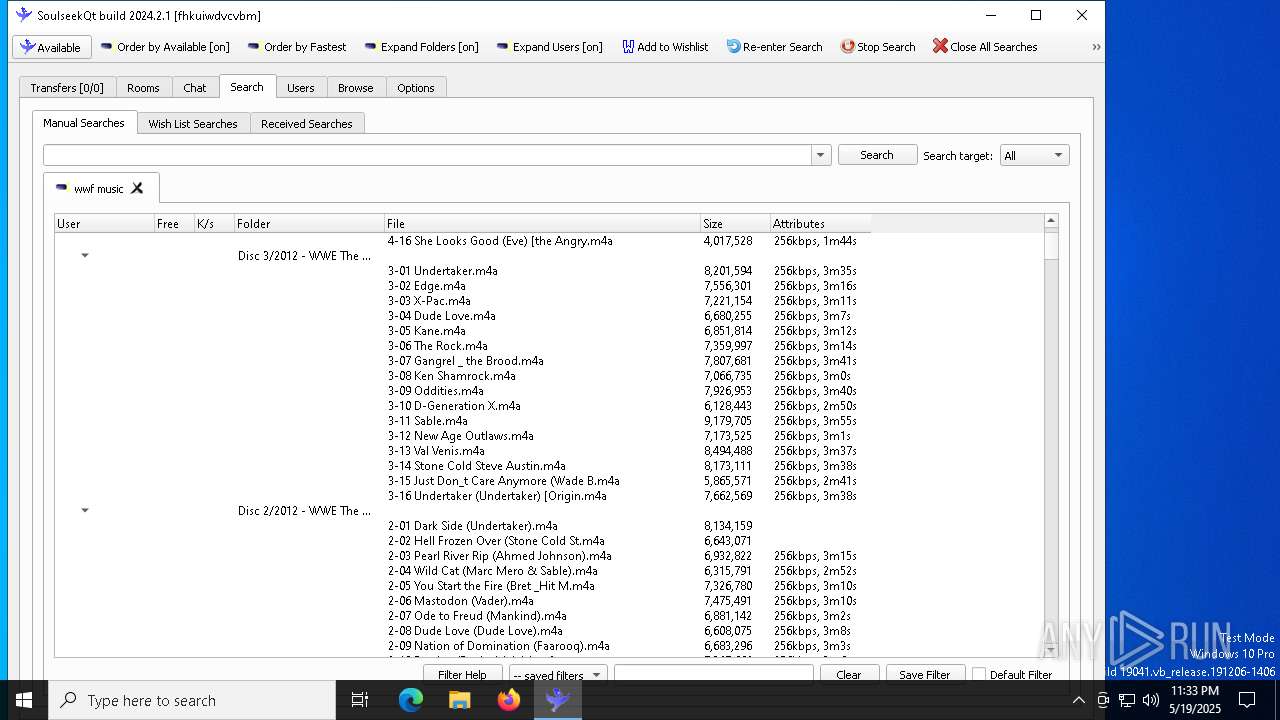Image resolution: width=1280 pixels, height=720 pixels.
Task: Open the saved filters dropdown
Action: (x=558, y=674)
